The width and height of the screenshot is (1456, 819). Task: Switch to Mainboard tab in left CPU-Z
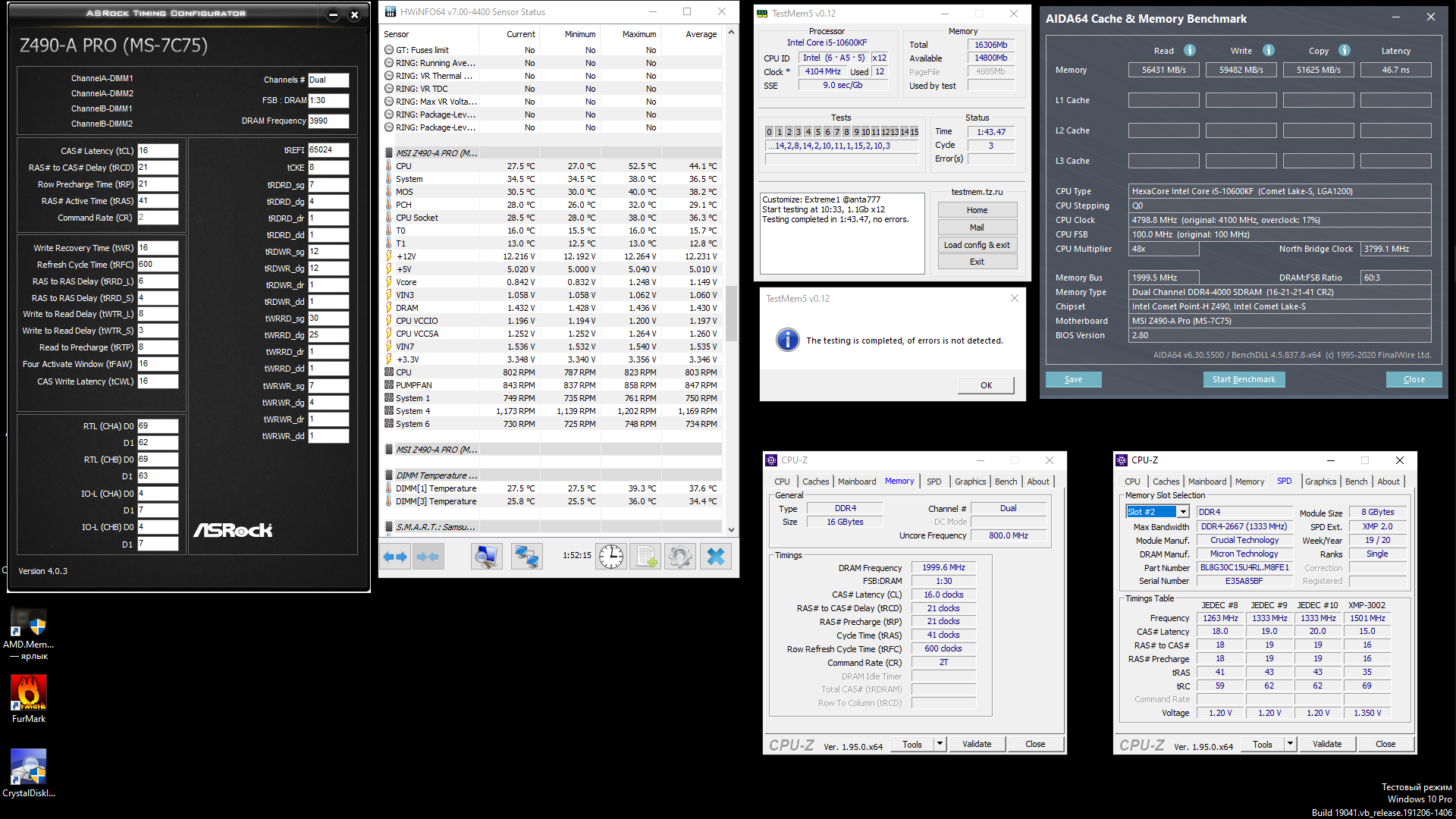tap(857, 482)
